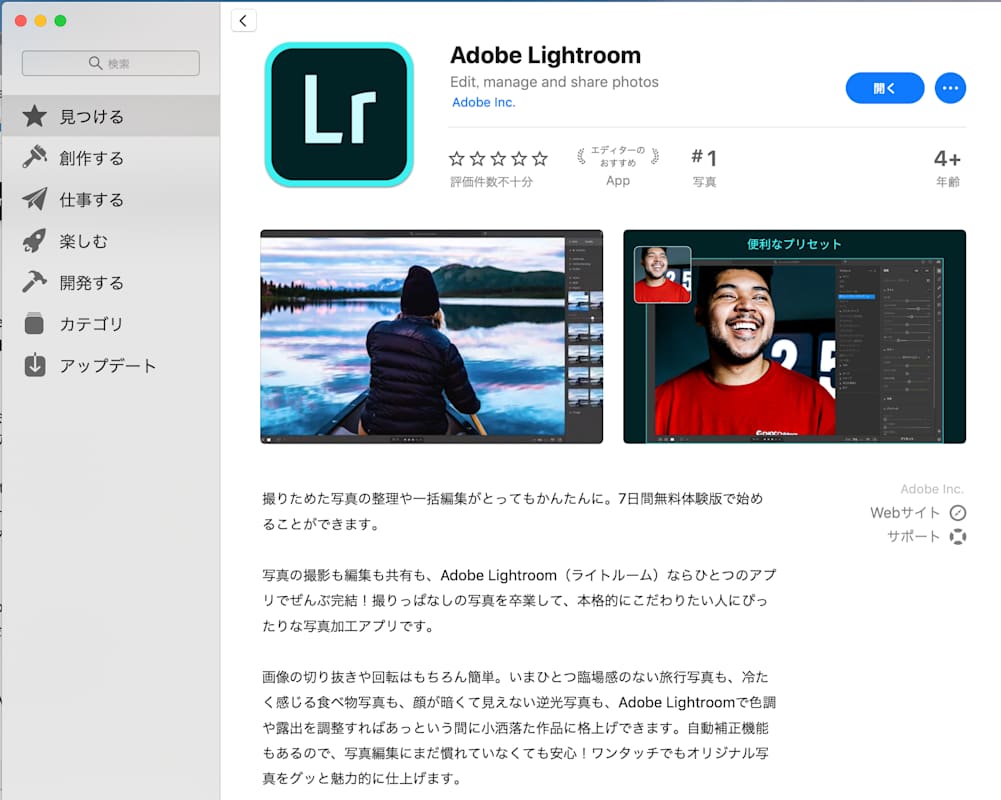Viewport: 1001px width, 800px height.
Task: Open the アップデート (Updates) sidebar item
Action: click(x=110, y=365)
